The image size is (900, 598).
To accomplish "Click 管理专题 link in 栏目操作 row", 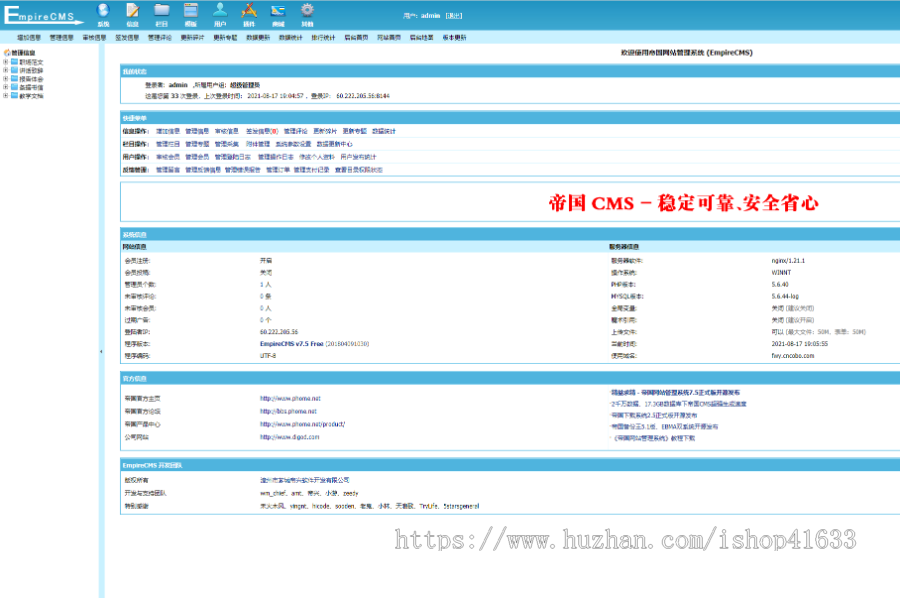I will (197, 144).
